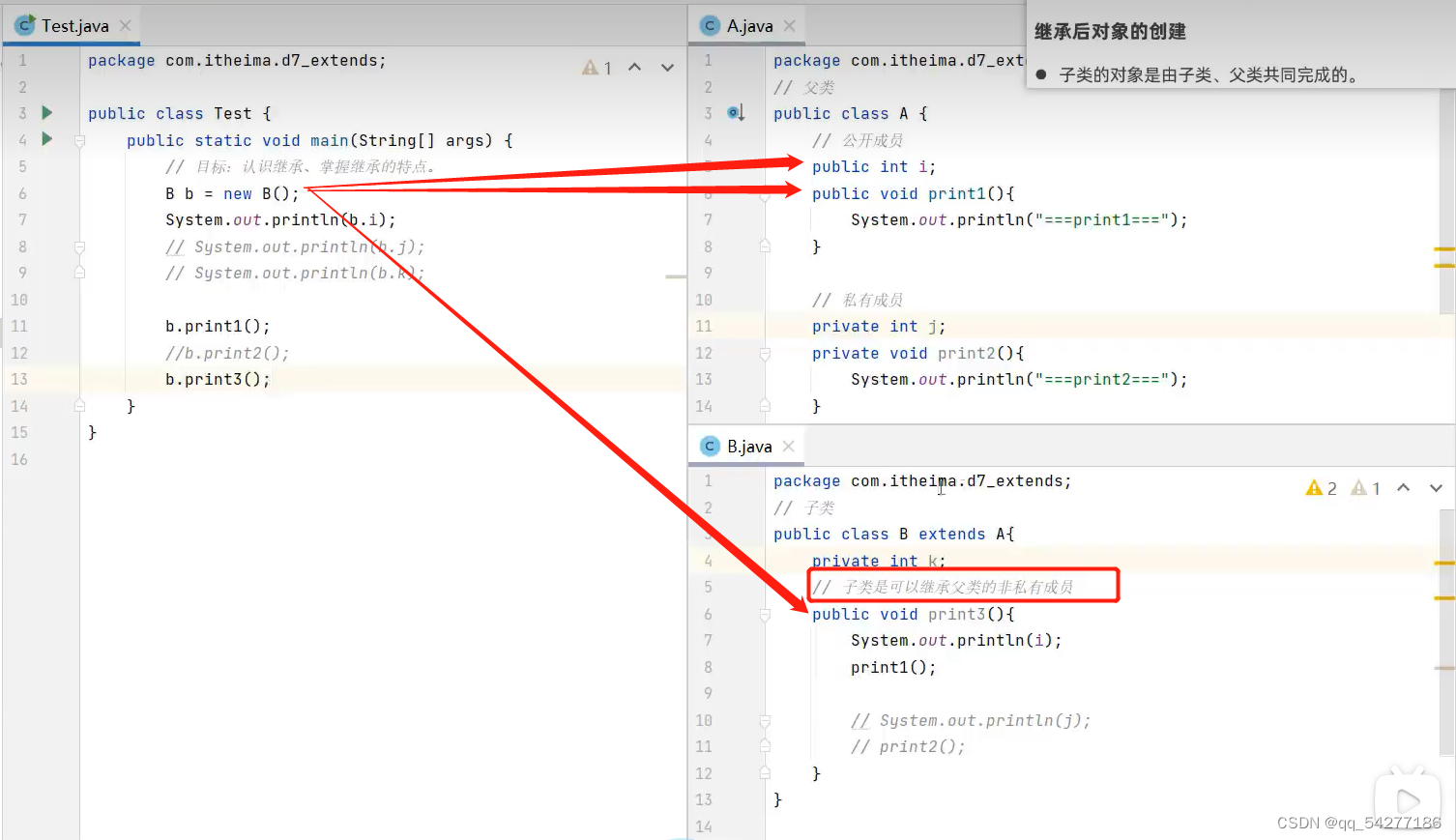
Task: Click 'public class Test {' declaration
Action: (180, 113)
